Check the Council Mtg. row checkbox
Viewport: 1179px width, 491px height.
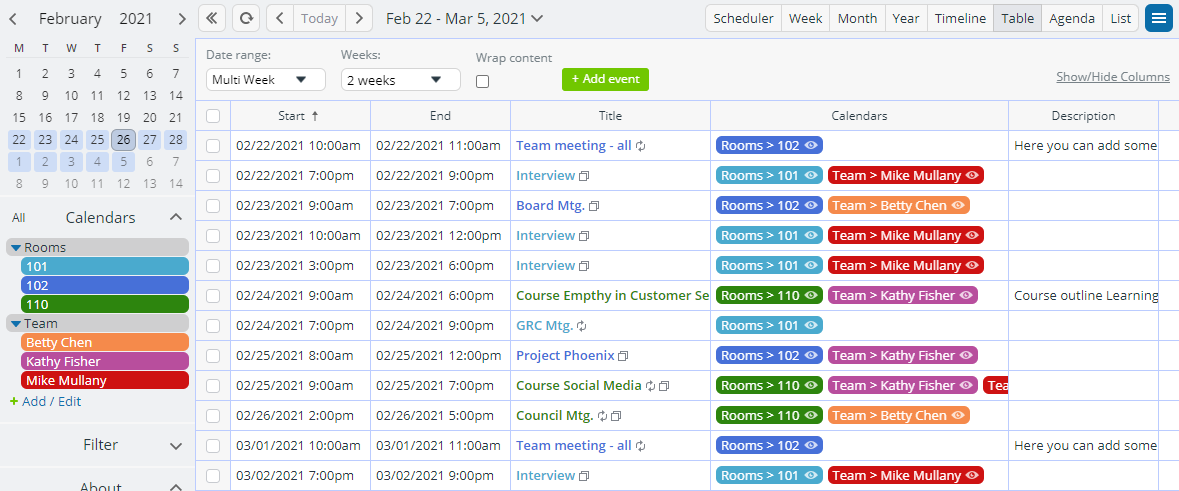pyautogui.click(x=213, y=416)
